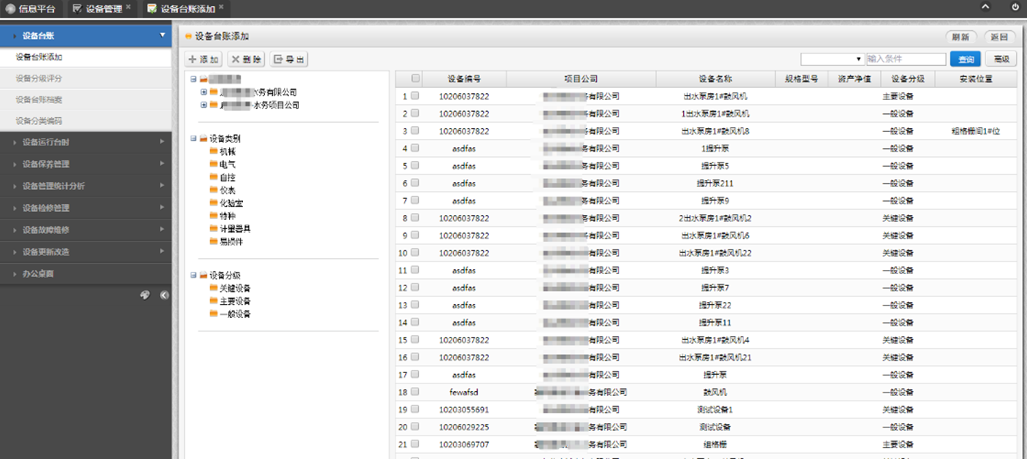Click the blue 查询 search button
The image size is (1027, 459).
tap(966, 59)
